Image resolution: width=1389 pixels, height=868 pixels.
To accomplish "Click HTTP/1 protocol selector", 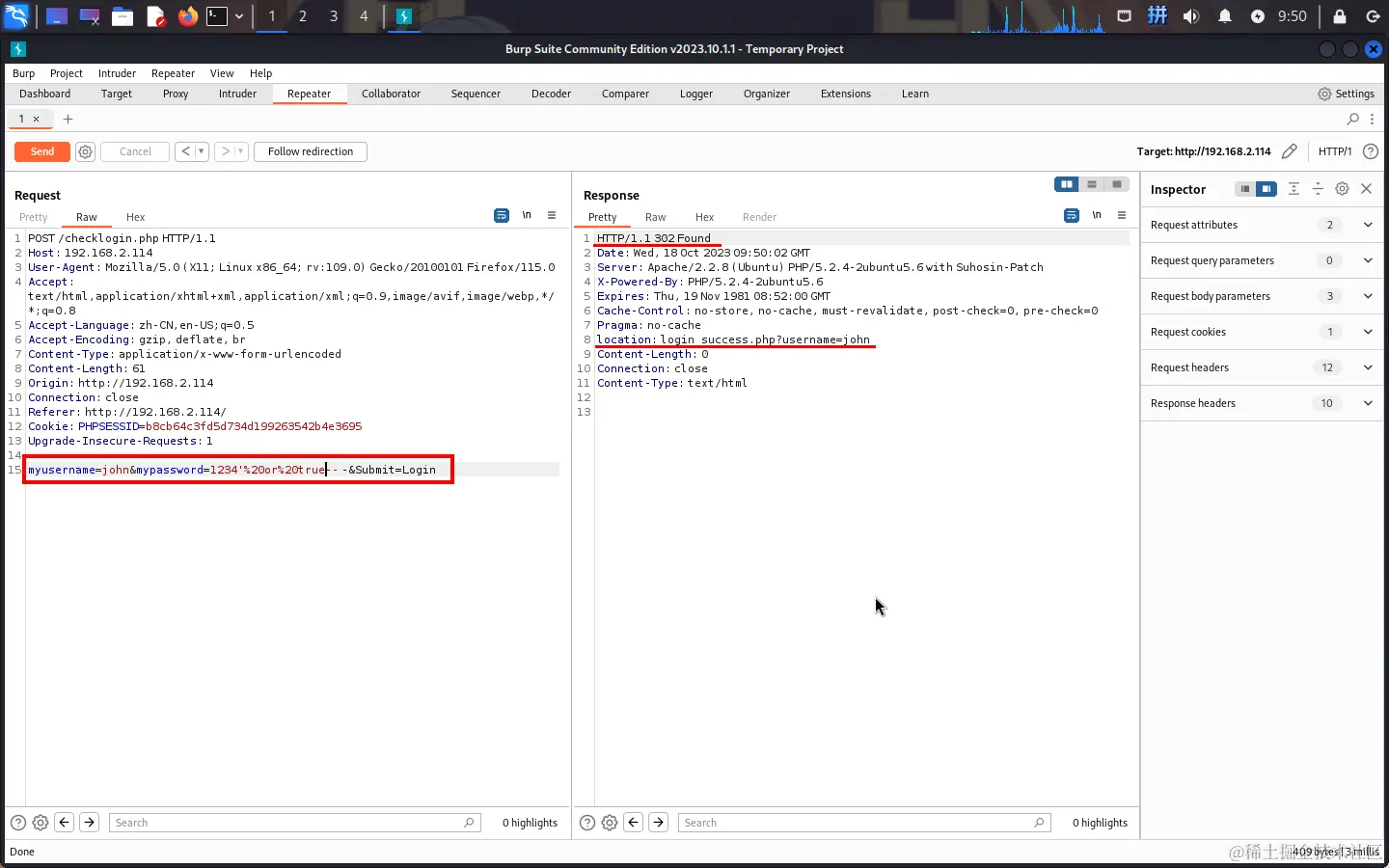I will 1335,151.
